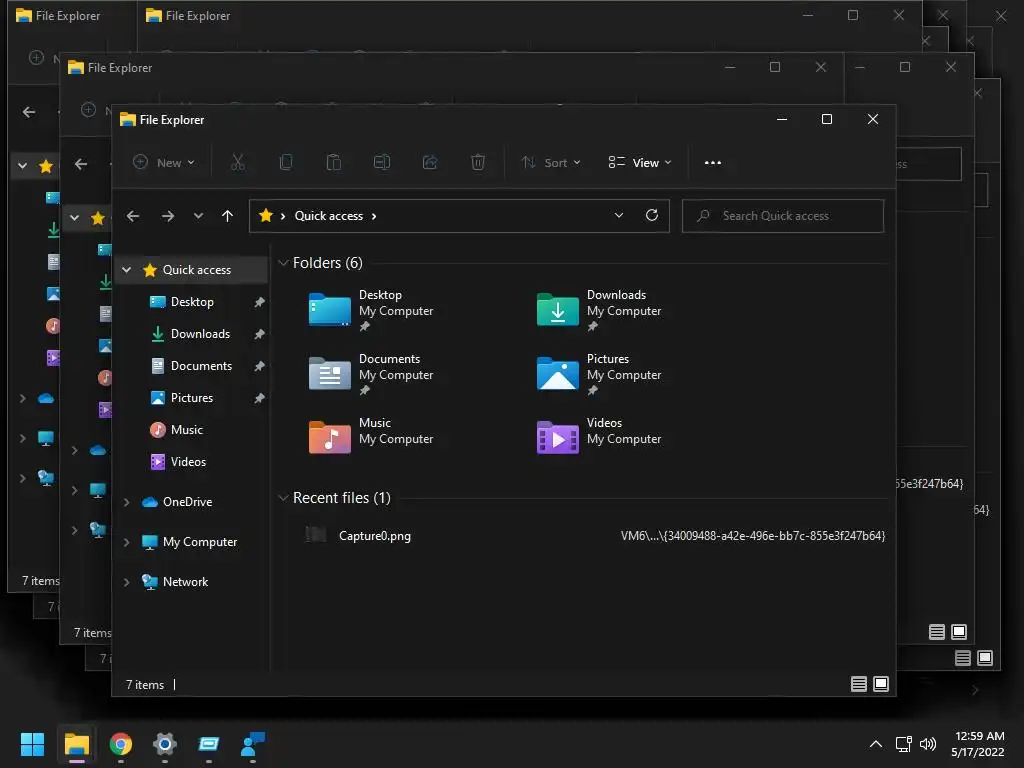Click the Delete trash icon in toolbar
The image size is (1024, 768).
[x=478, y=162]
